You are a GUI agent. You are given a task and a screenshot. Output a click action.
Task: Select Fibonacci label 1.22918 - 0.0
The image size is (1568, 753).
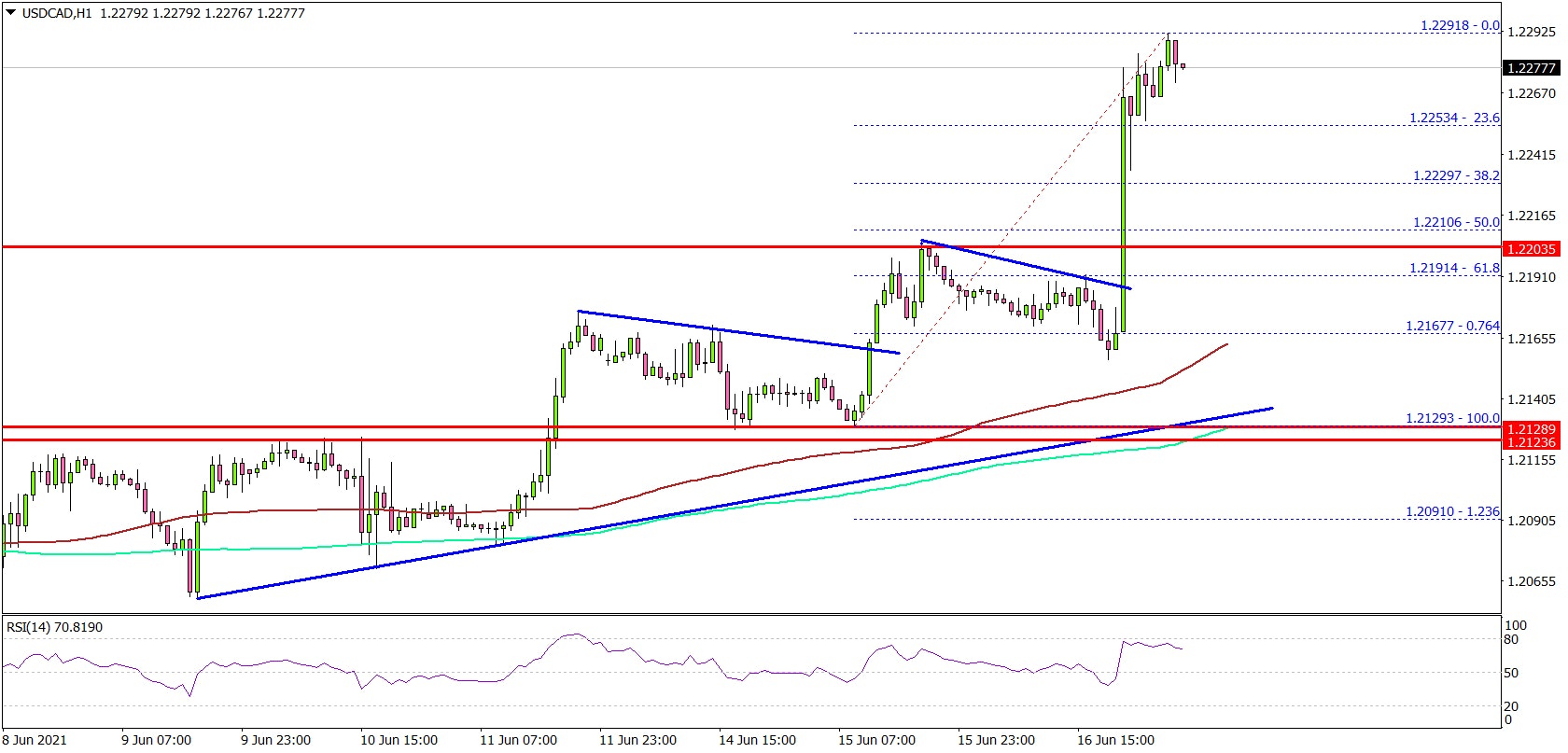point(1459,25)
